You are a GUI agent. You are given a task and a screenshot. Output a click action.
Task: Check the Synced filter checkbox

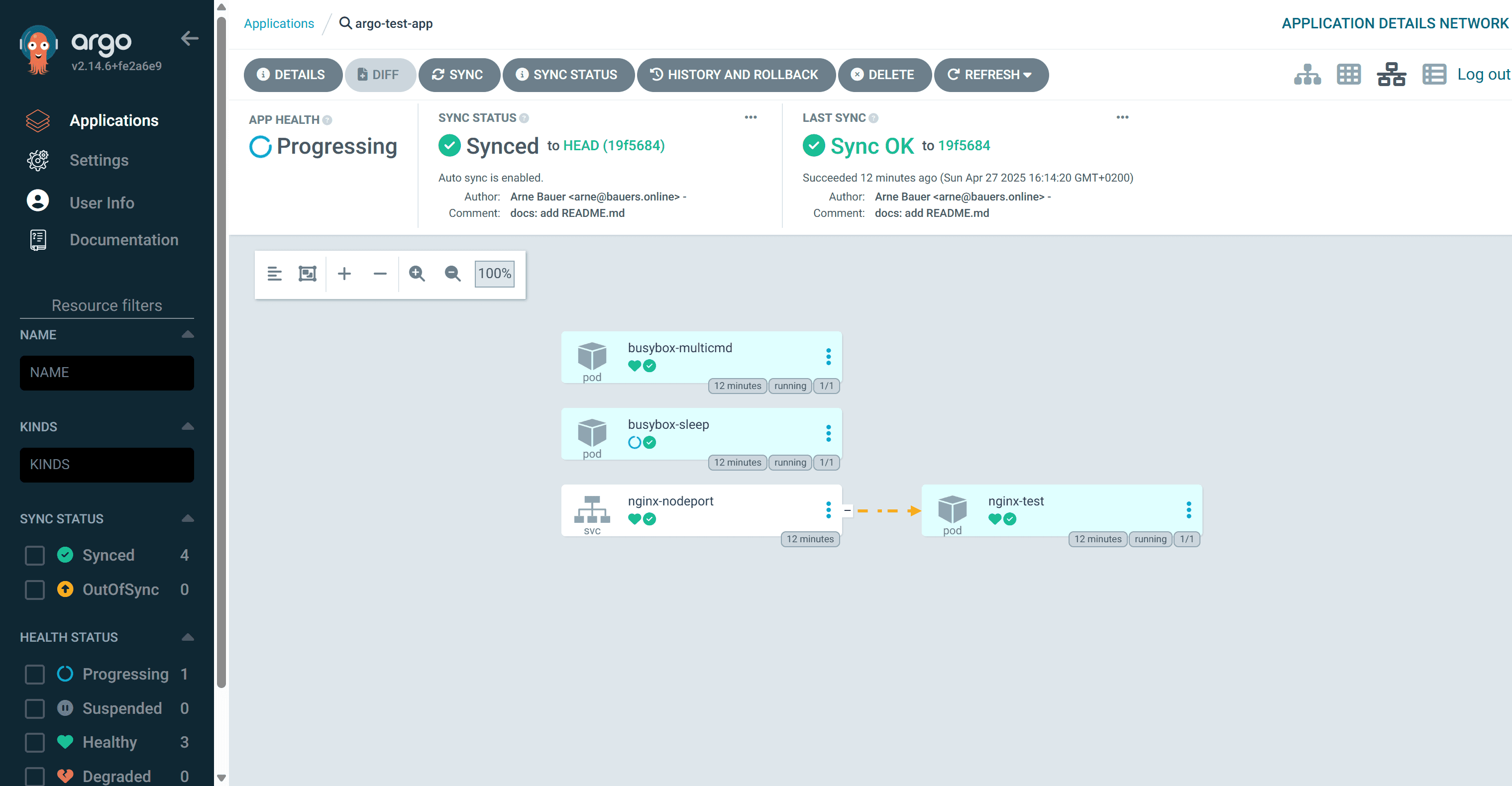(35, 556)
